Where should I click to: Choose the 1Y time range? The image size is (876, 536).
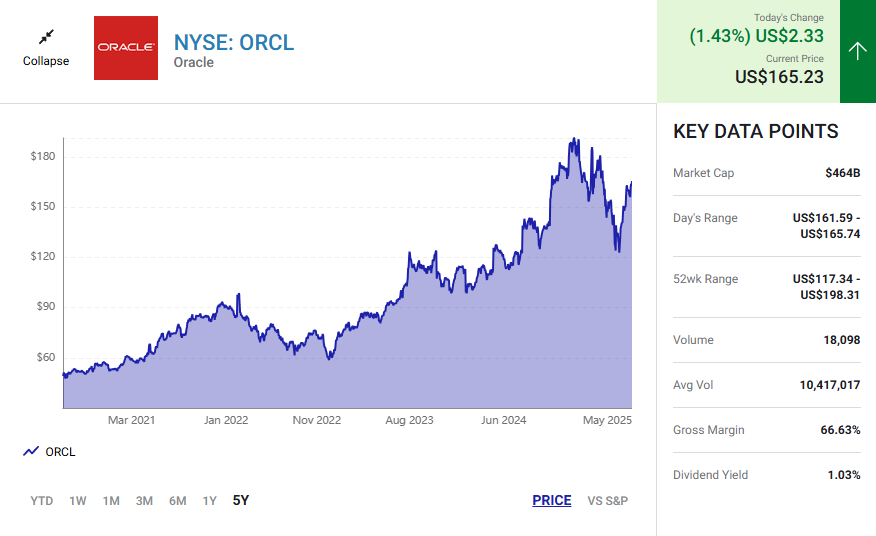210,501
